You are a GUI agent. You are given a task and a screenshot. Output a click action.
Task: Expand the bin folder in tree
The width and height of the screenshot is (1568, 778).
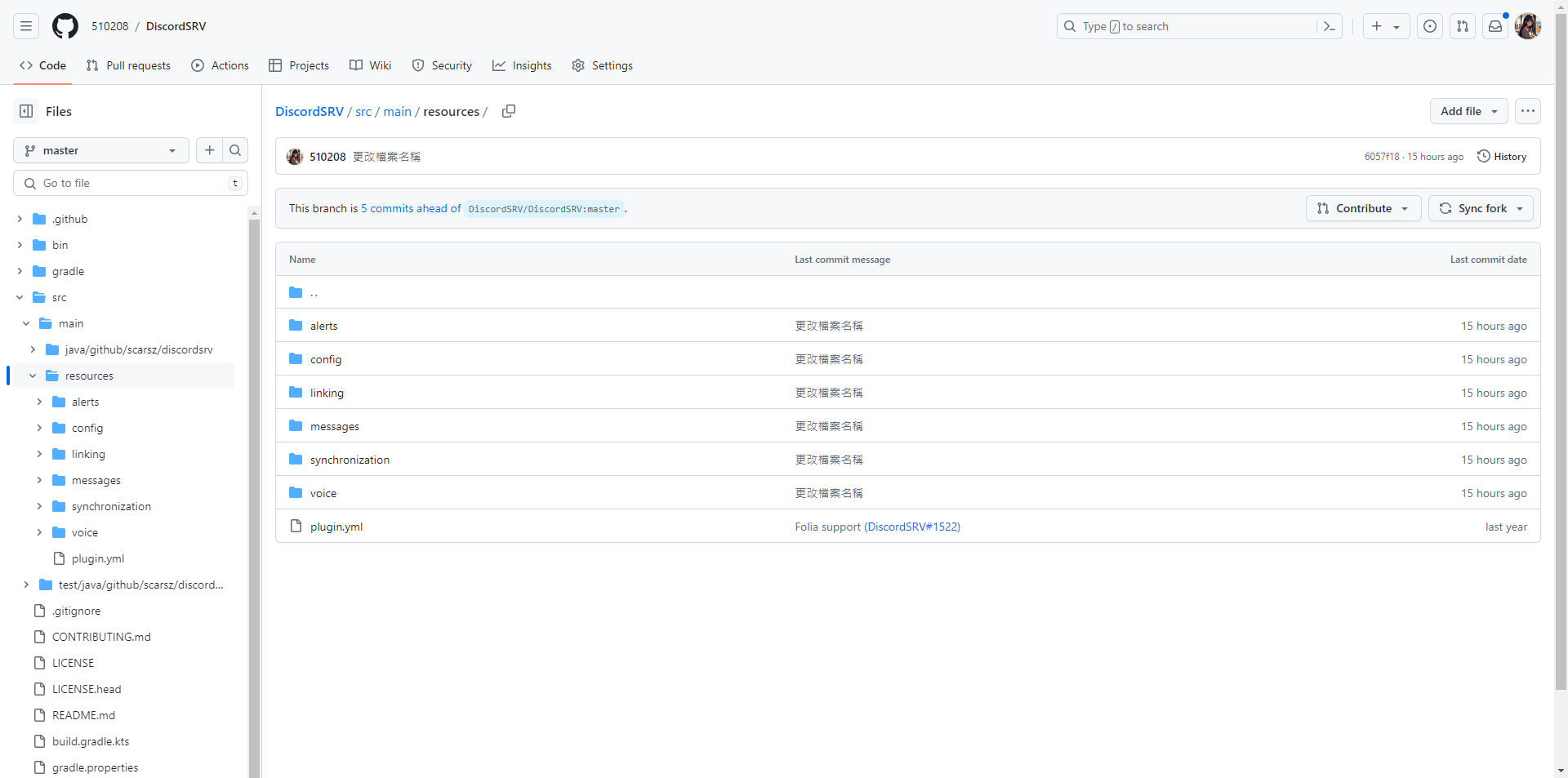coord(20,245)
